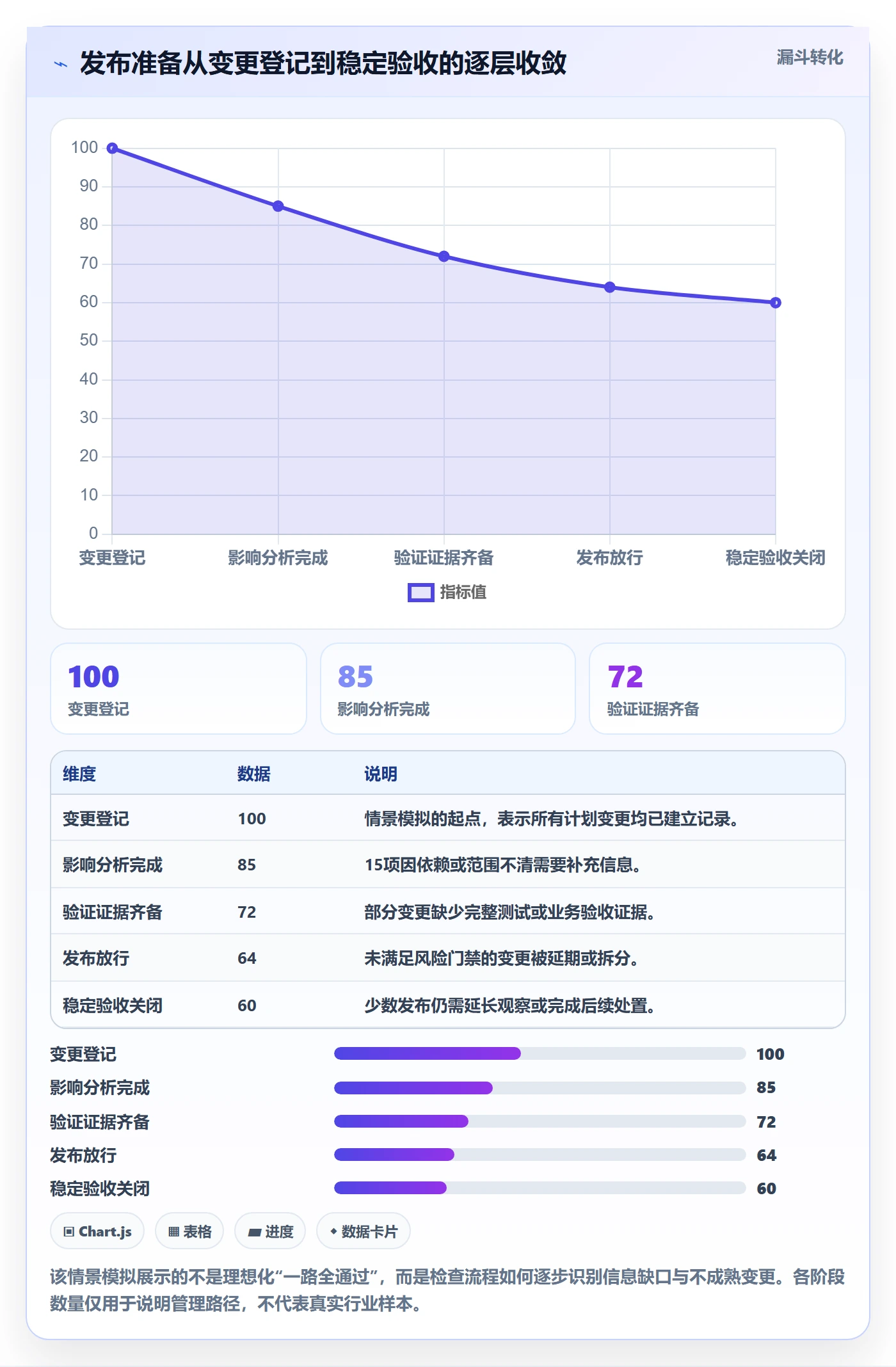
Task: Click the 漏斗转化 badge in header
Action: click(x=810, y=58)
